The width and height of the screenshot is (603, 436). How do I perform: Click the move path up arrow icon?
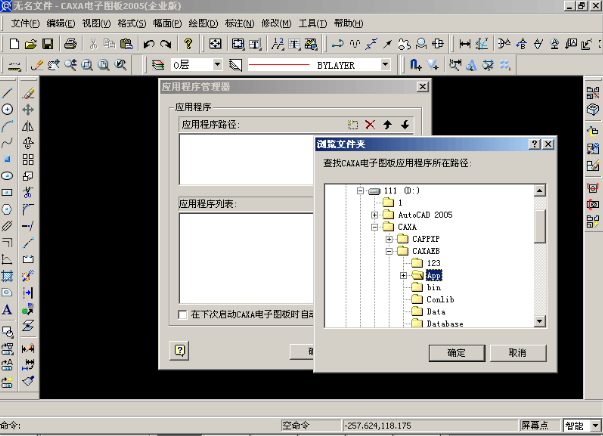coord(387,124)
